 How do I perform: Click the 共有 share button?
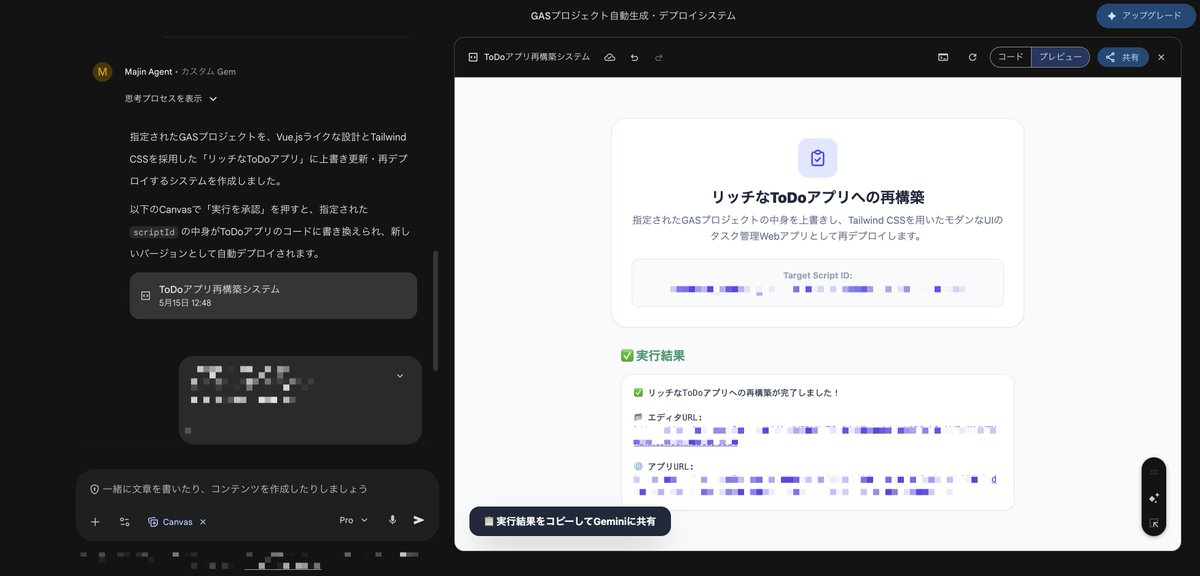tap(1122, 57)
